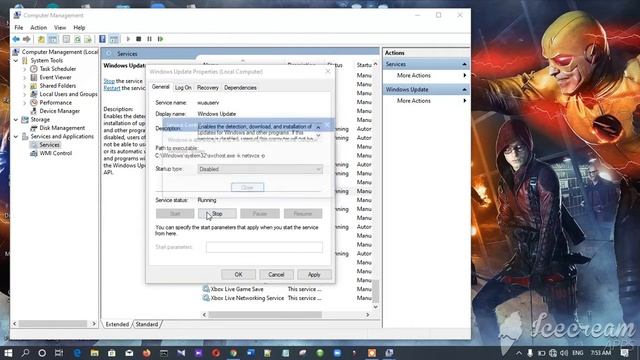Select WMI Control in the tree
The image size is (640, 360).
(x=56, y=153)
